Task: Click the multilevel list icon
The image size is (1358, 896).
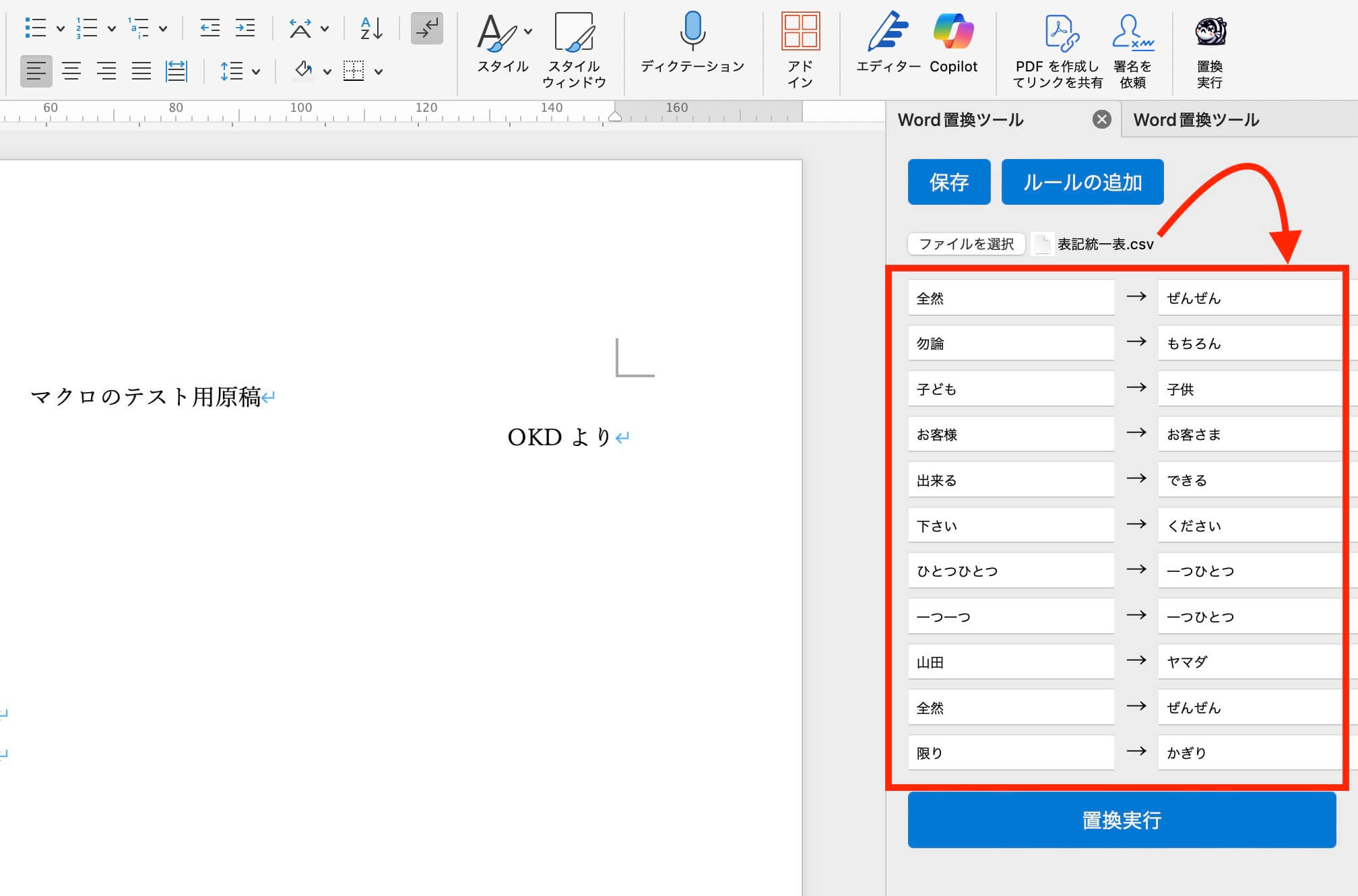Action: (x=139, y=28)
